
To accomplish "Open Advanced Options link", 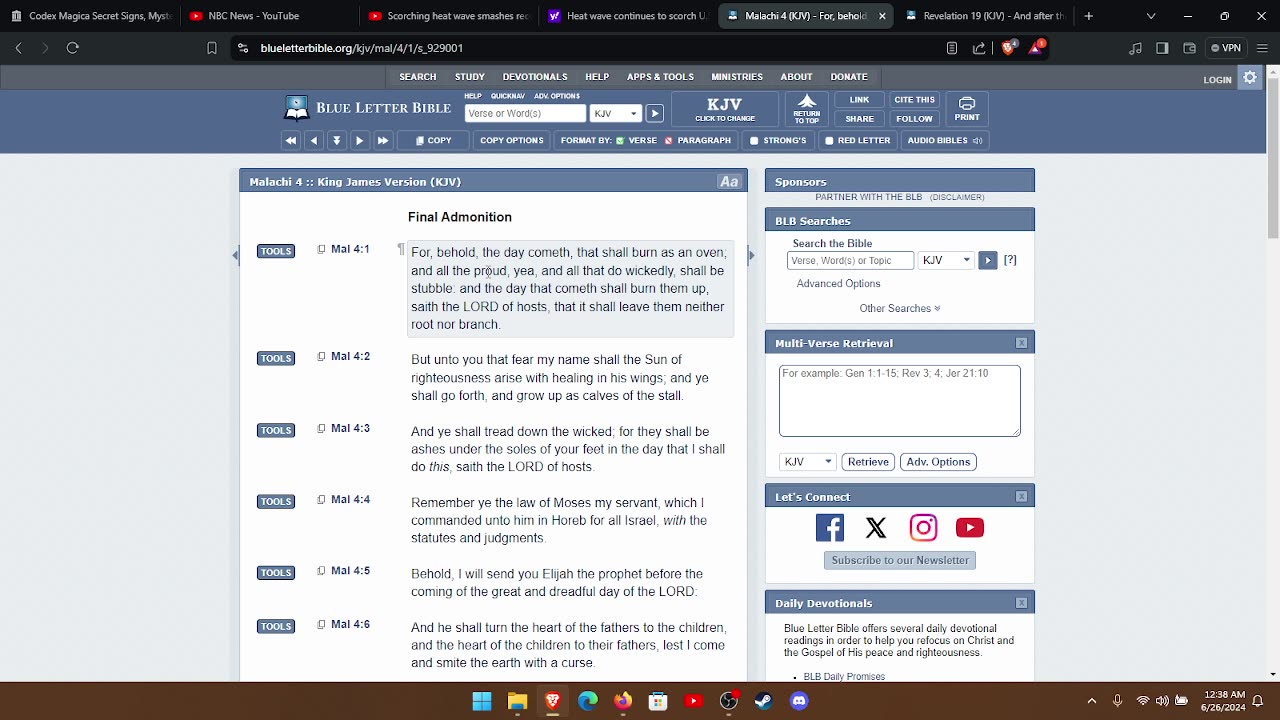I will [838, 284].
